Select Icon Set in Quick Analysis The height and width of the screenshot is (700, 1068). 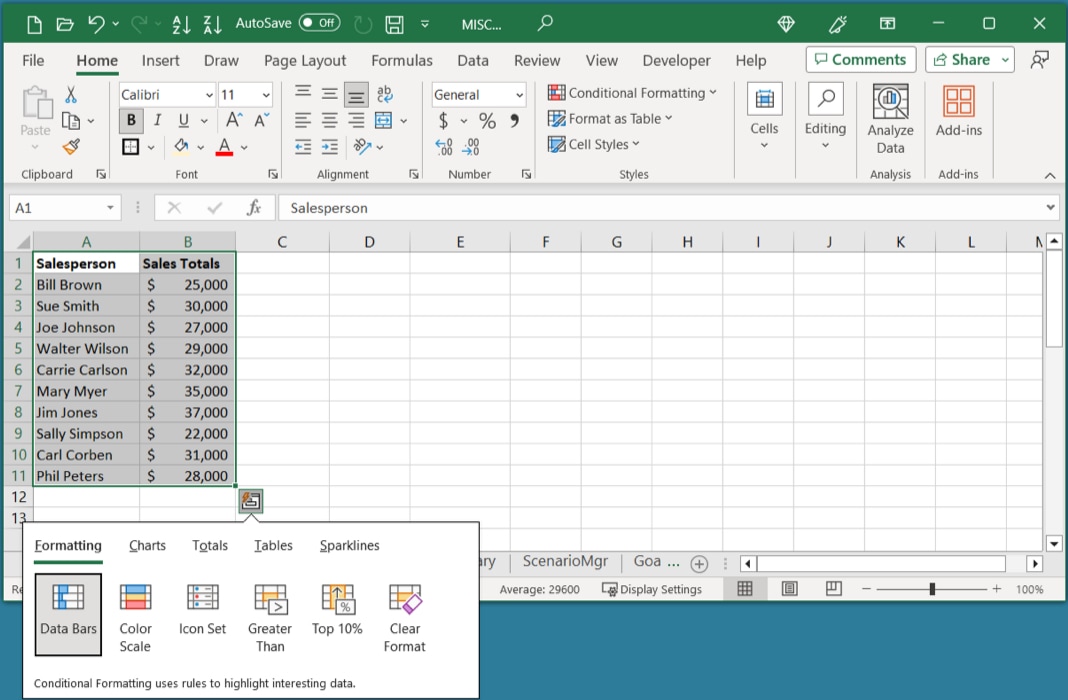pos(202,610)
